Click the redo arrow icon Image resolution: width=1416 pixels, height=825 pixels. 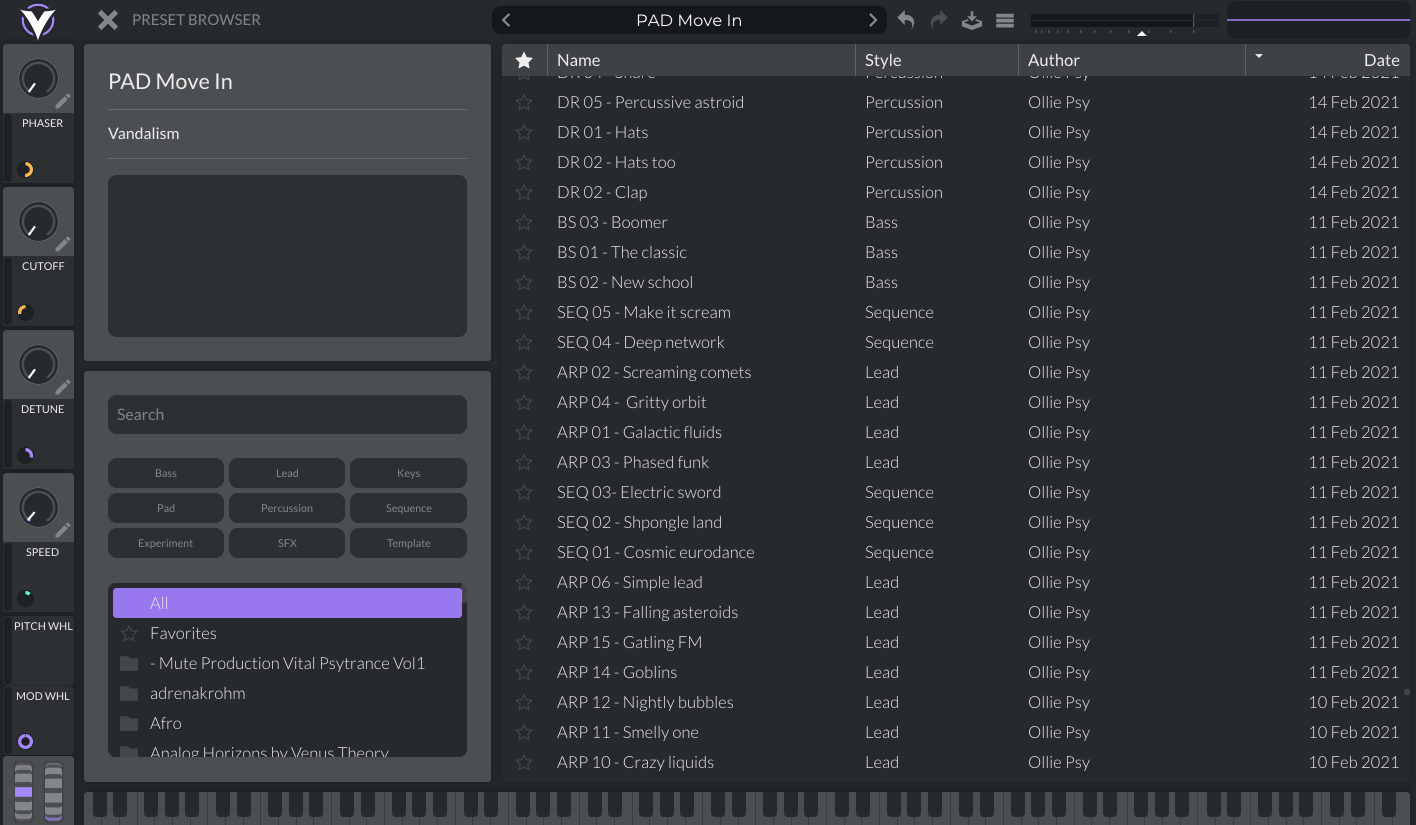938,19
